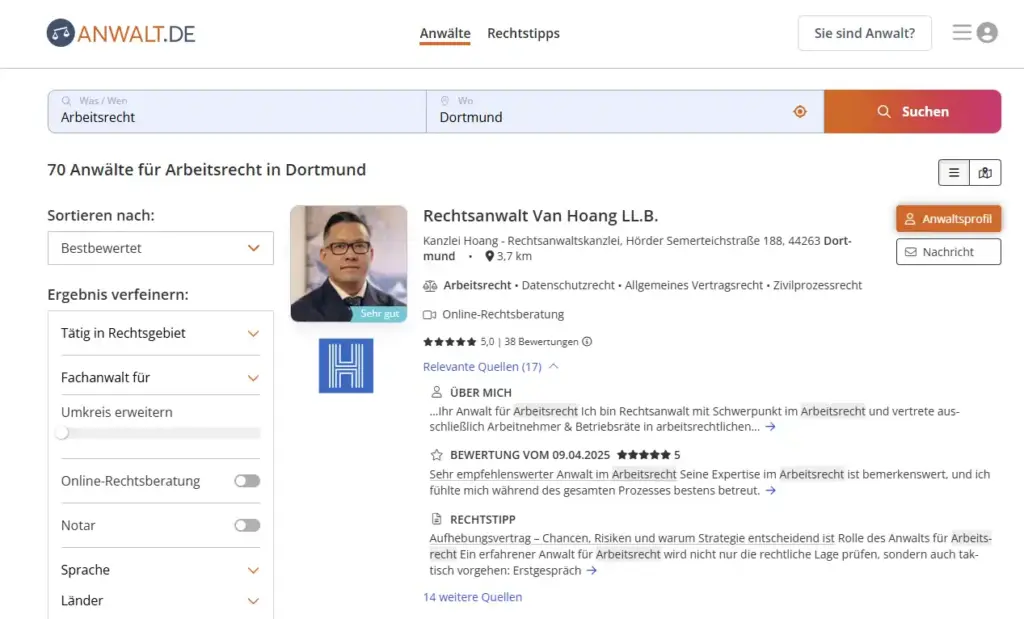Click the Sehr gut badge on photo
The width and height of the screenshot is (1024, 619).
(x=379, y=313)
